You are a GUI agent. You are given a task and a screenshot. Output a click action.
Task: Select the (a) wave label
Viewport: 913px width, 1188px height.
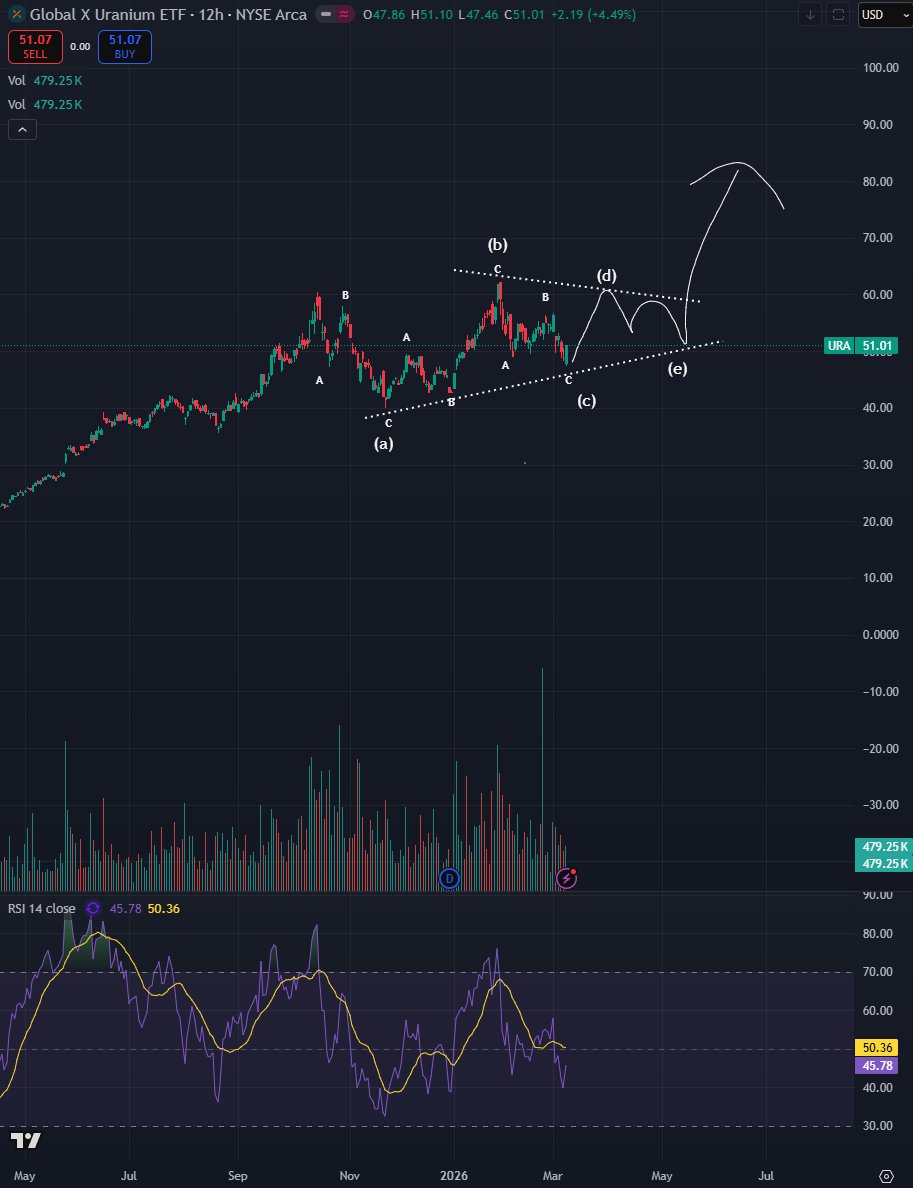click(x=383, y=444)
